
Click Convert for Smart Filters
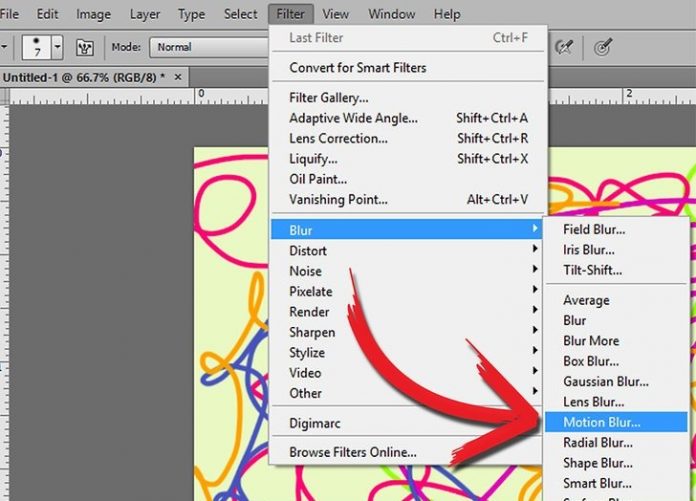point(357,68)
